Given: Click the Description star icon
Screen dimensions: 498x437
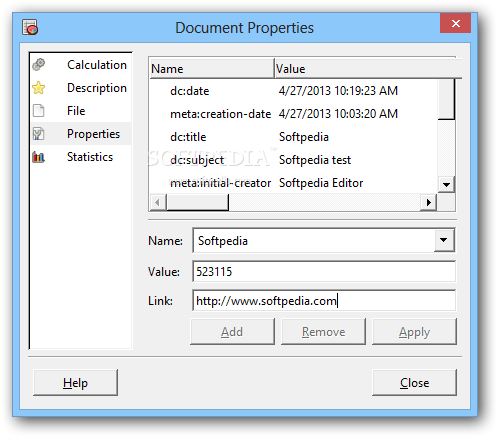Looking at the screenshot, I should pyautogui.click(x=39, y=88).
